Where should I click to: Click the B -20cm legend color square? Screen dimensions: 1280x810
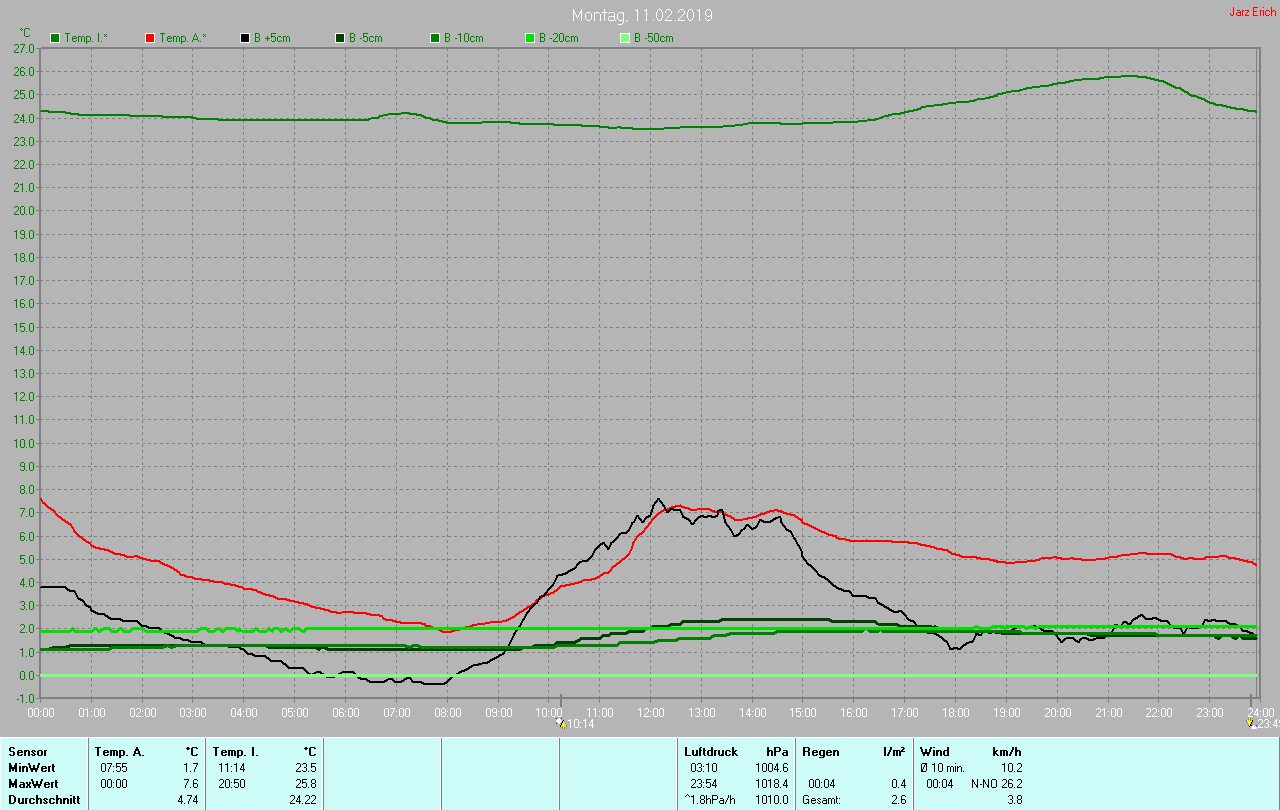click(x=530, y=38)
